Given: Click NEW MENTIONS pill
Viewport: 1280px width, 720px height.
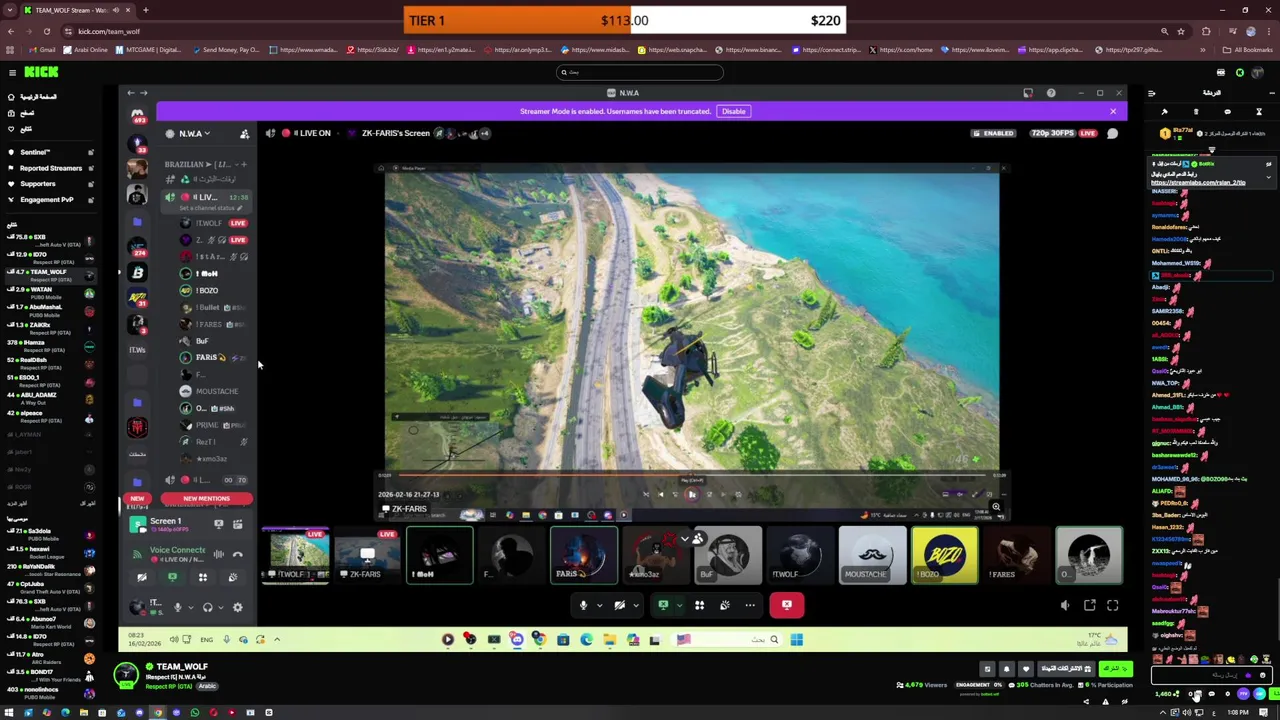Looking at the screenshot, I should coord(206,498).
